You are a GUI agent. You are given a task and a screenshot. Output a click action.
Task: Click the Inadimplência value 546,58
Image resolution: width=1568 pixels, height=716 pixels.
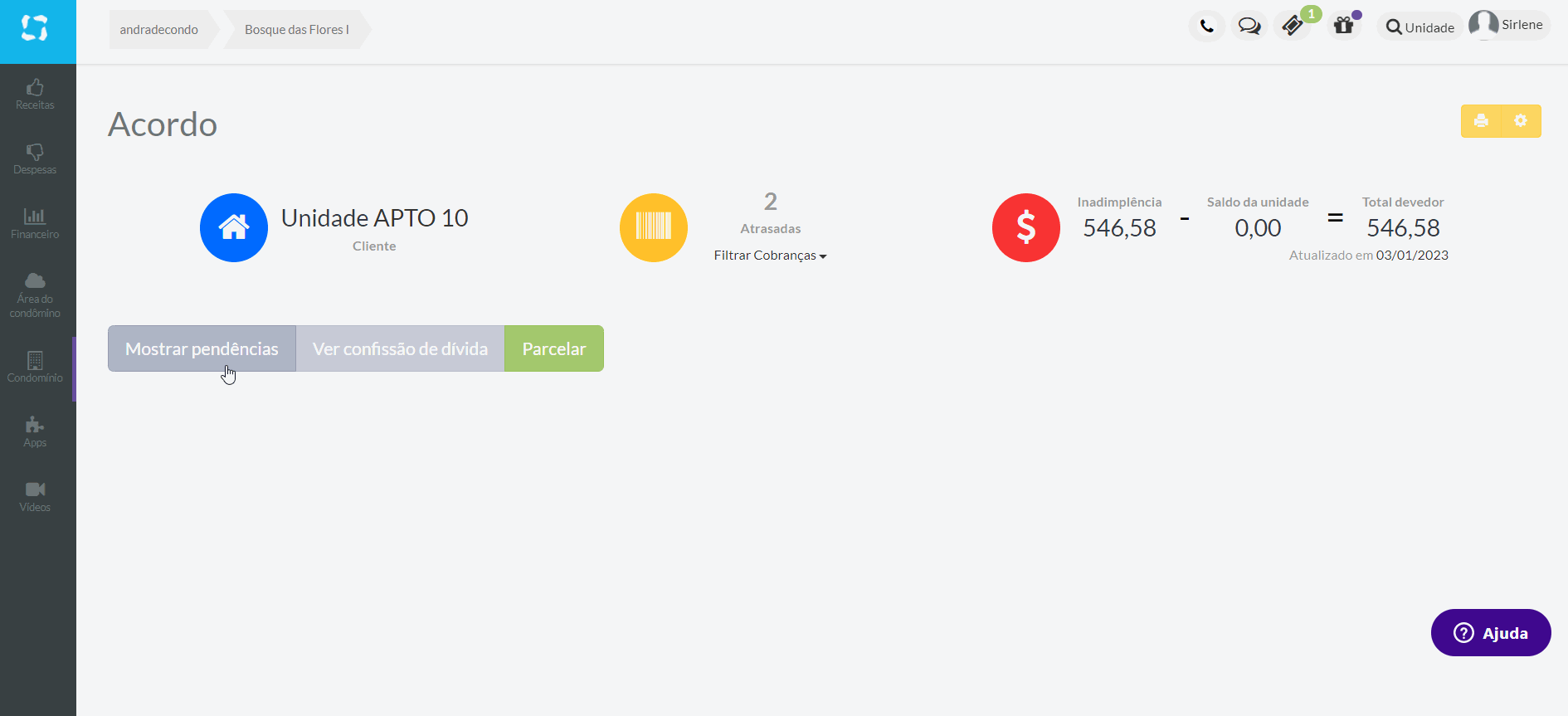pyautogui.click(x=1119, y=228)
